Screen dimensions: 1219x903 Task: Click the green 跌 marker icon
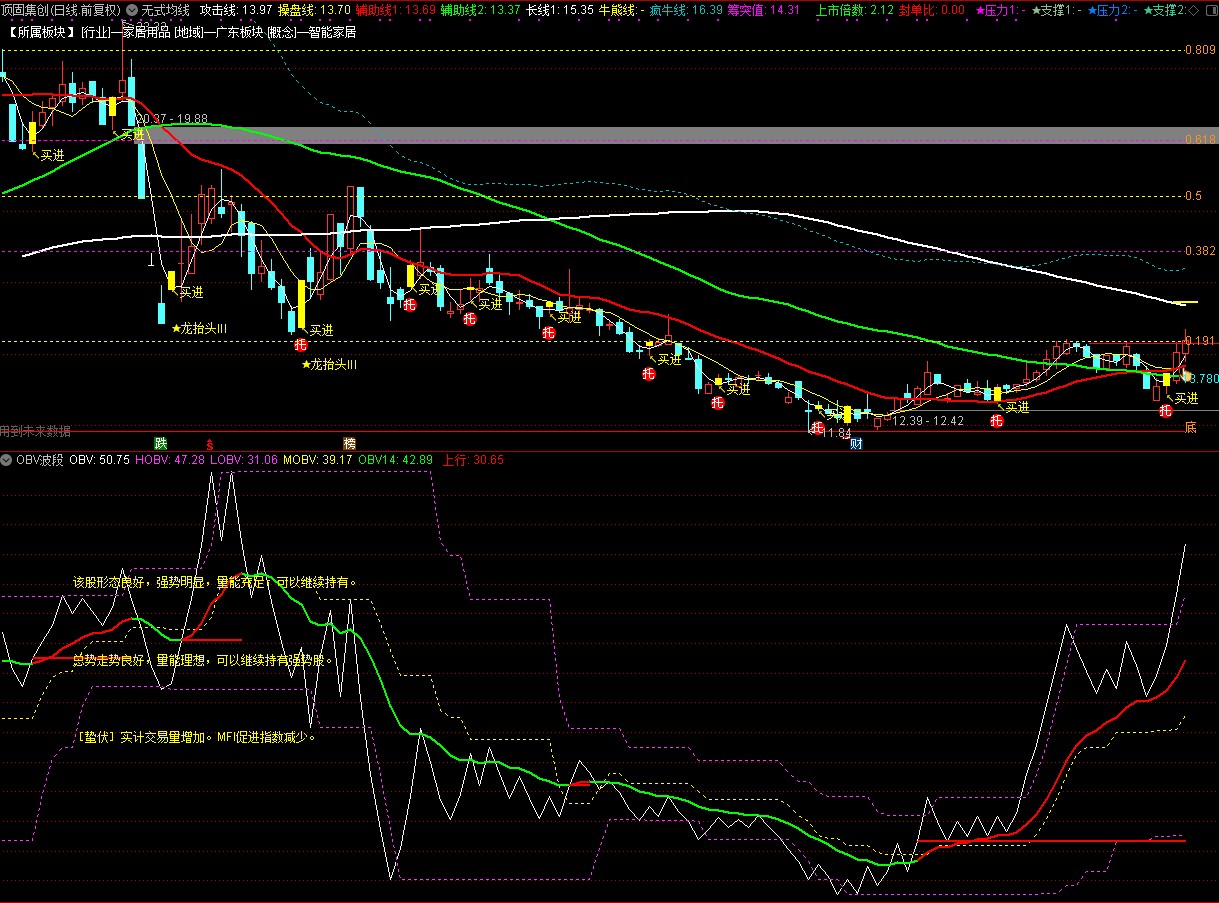coord(160,442)
